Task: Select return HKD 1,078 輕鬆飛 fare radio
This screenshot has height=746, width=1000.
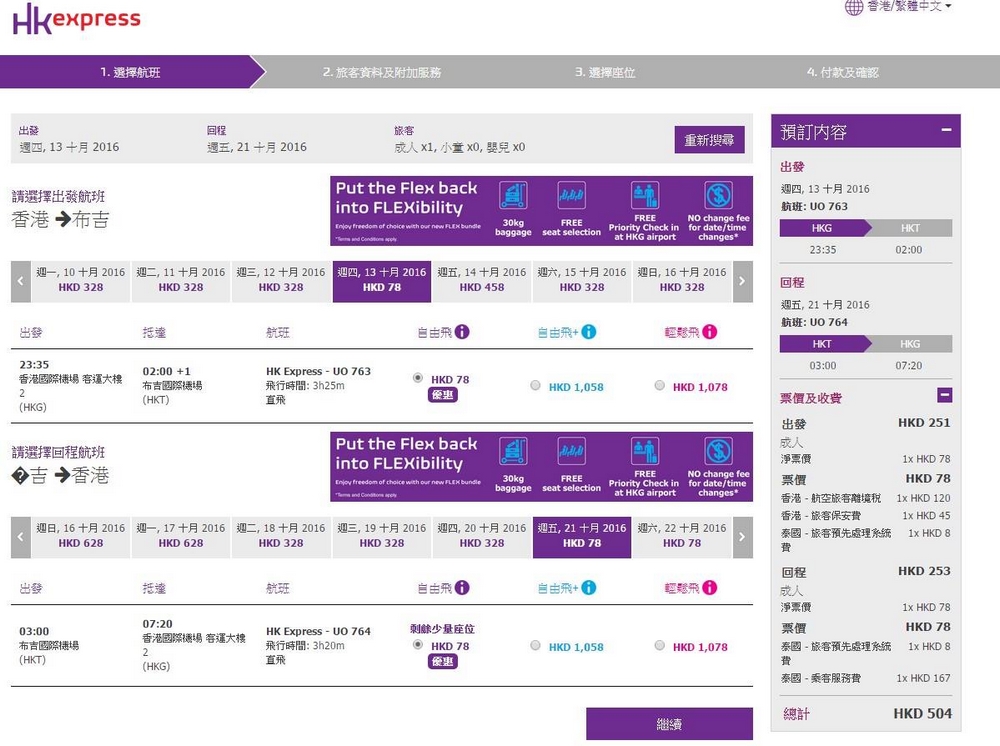Action: [659, 645]
